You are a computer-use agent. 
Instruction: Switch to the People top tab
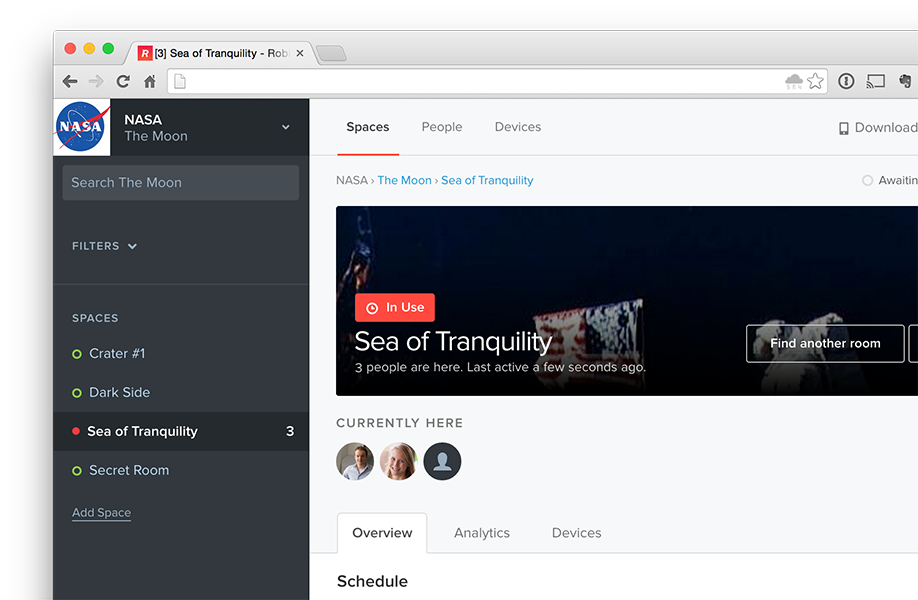tap(442, 127)
